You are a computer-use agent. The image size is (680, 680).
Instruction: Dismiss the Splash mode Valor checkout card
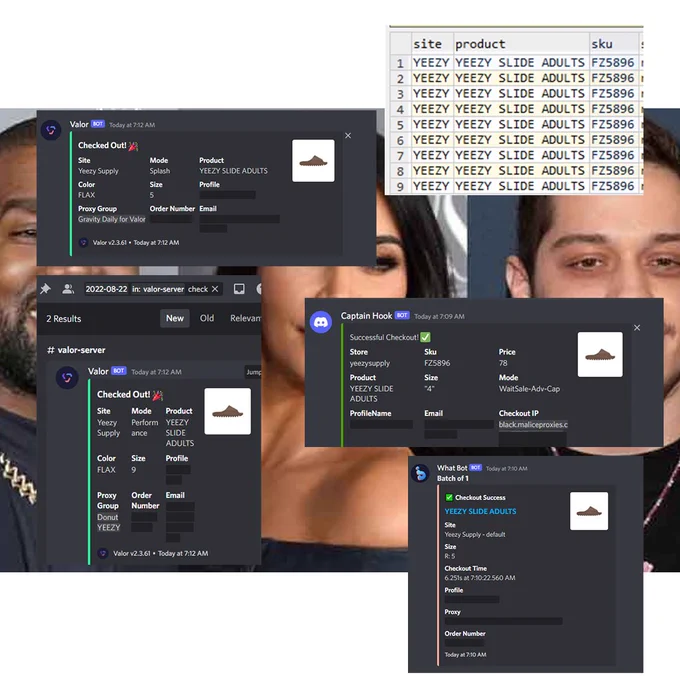[348, 136]
